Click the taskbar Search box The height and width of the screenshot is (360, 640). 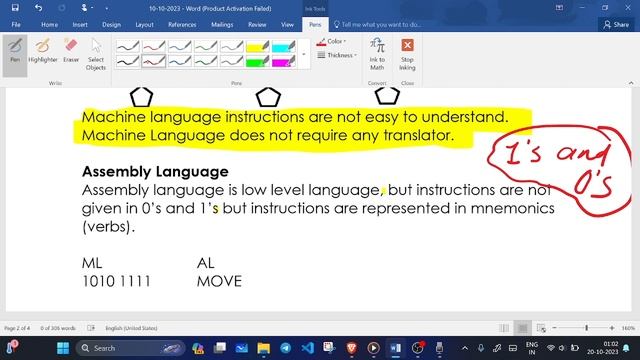click(x=131, y=348)
